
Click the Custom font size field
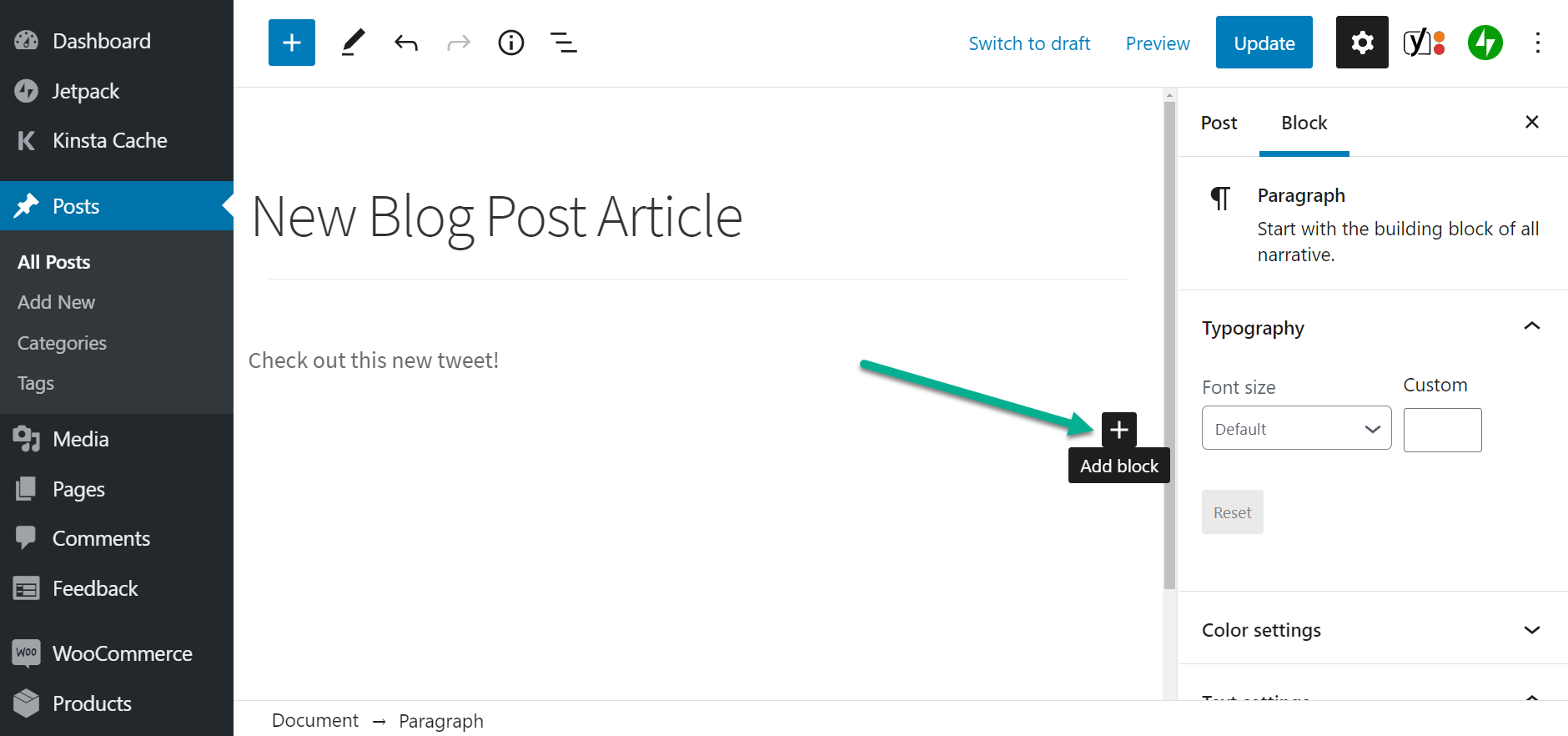tap(1442, 430)
